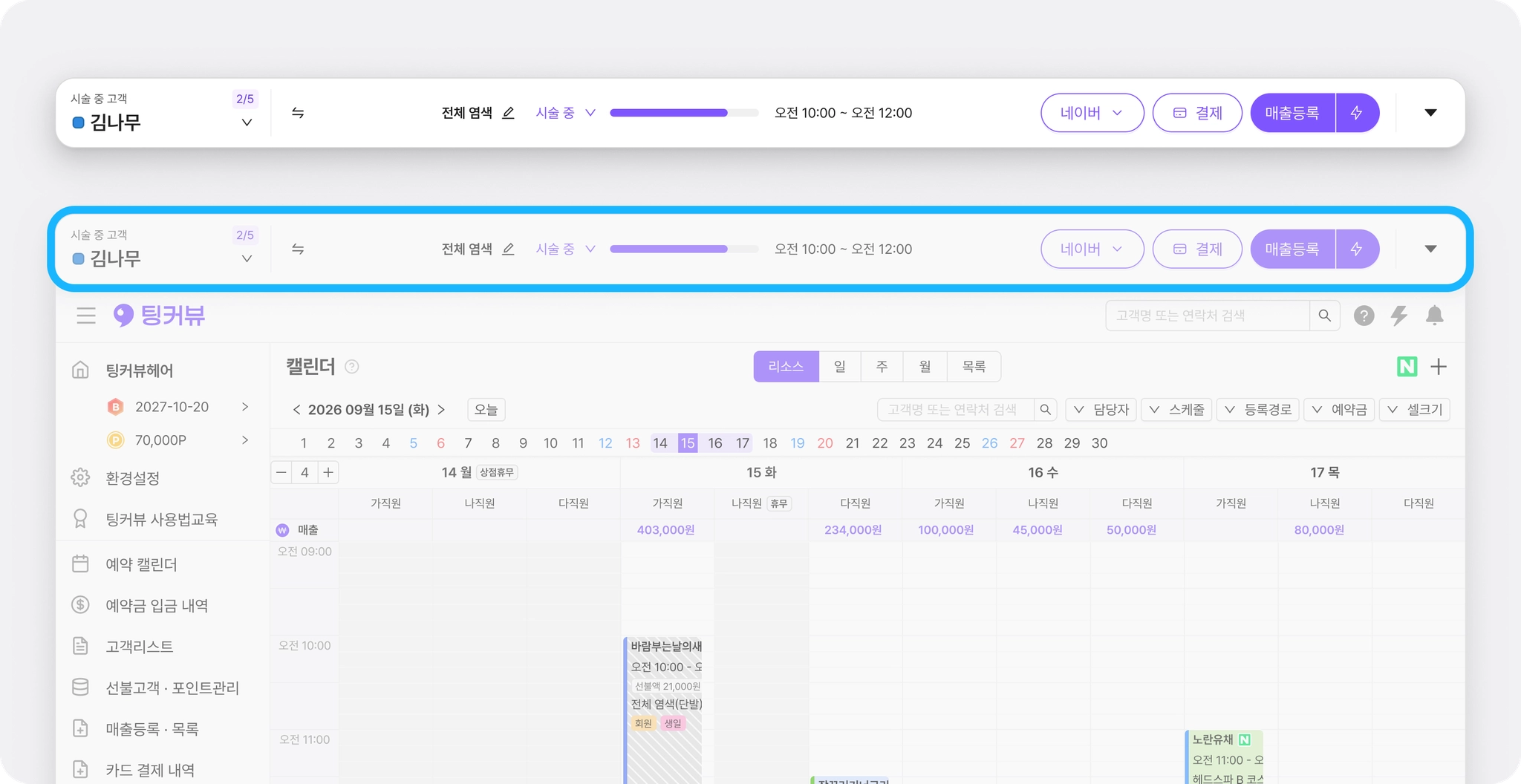Click the header 고객명 또는 연락처 검색 field
The image size is (1521, 784).
click(1208, 316)
